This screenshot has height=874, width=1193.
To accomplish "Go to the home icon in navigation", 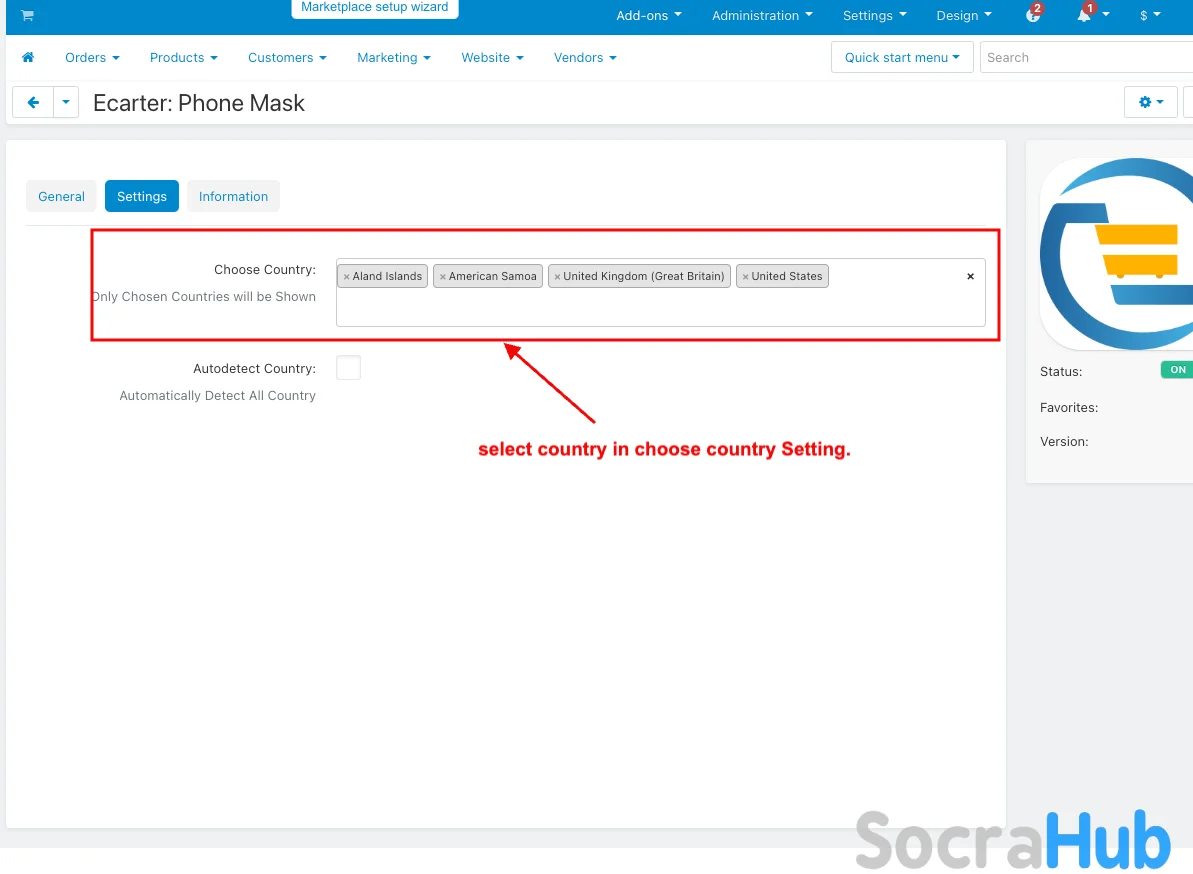I will point(28,57).
